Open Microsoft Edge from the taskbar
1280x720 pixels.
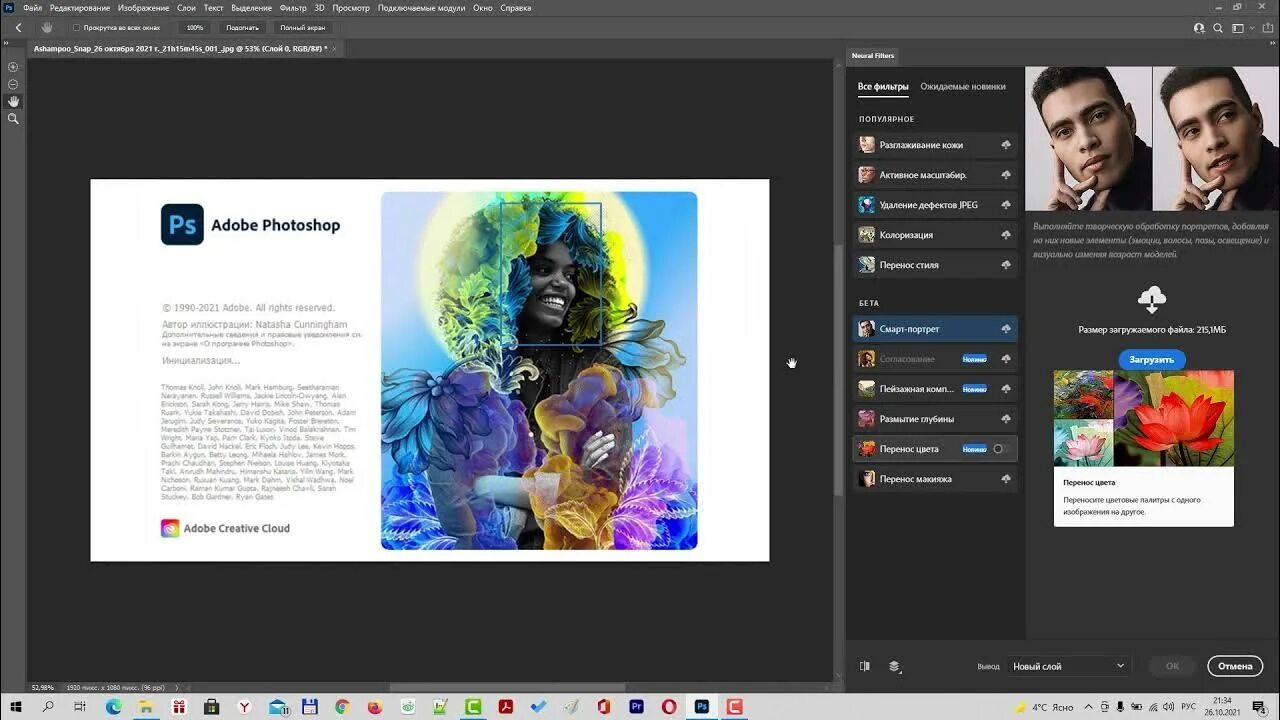point(113,707)
